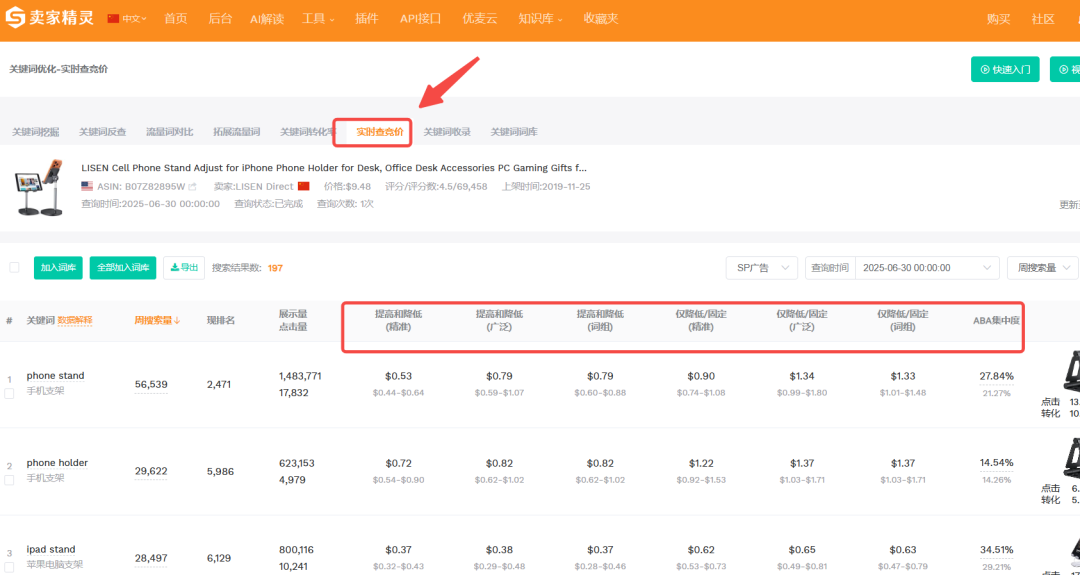Image resolution: width=1080 pixels, height=575 pixels.
Task: Click the 加入词库 button
Action: [58, 267]
